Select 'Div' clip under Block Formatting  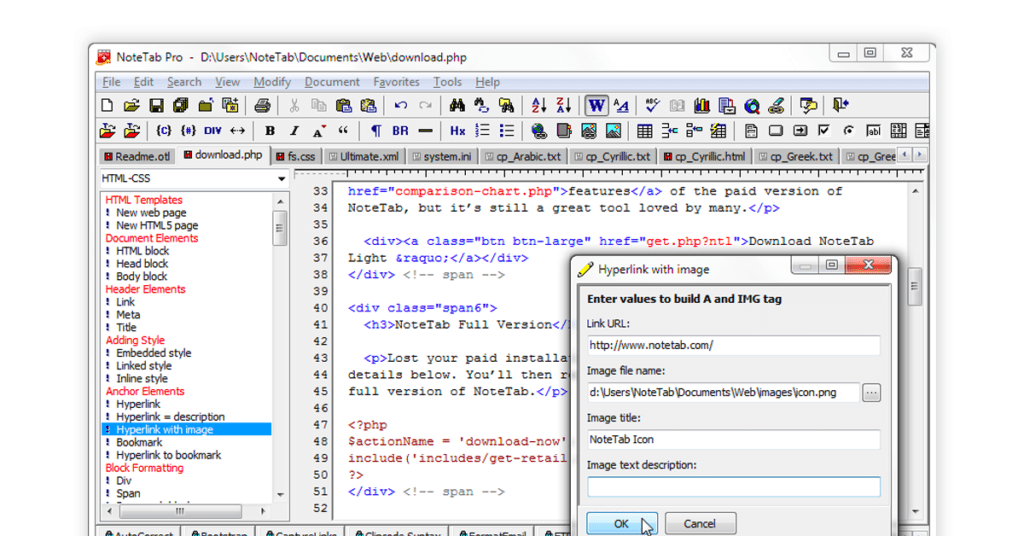pyautogui.click(x=123, y=481)
